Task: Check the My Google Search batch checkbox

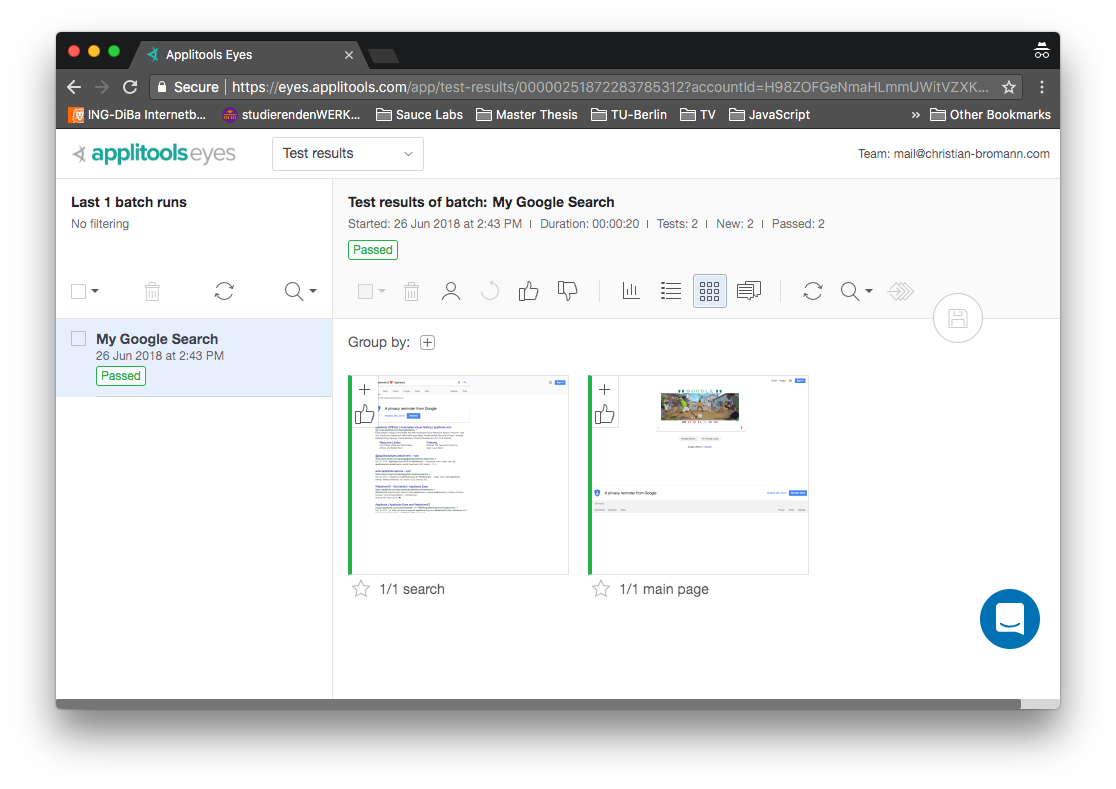Action: 78,338
